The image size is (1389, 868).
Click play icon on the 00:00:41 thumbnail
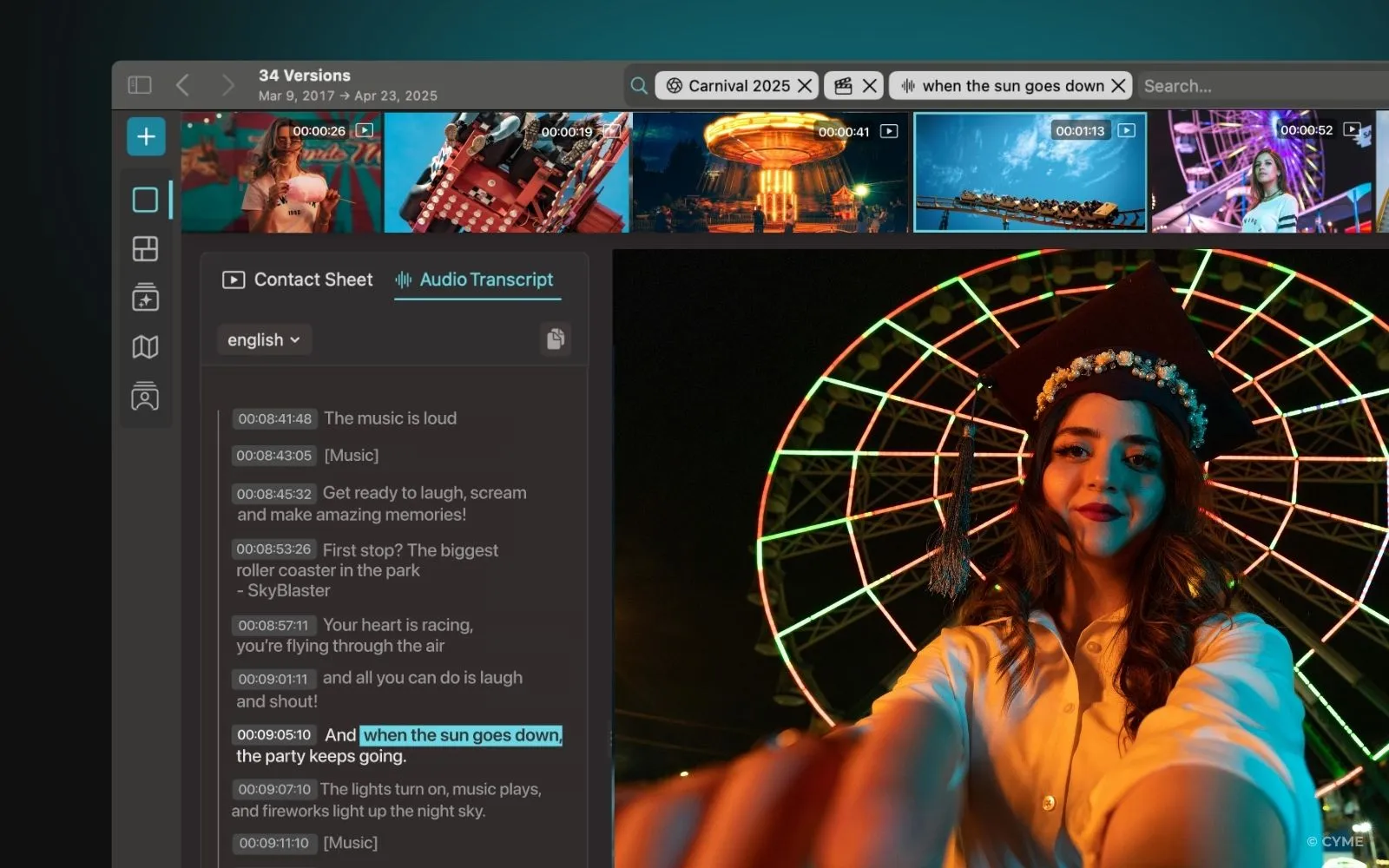pos(889,131)
